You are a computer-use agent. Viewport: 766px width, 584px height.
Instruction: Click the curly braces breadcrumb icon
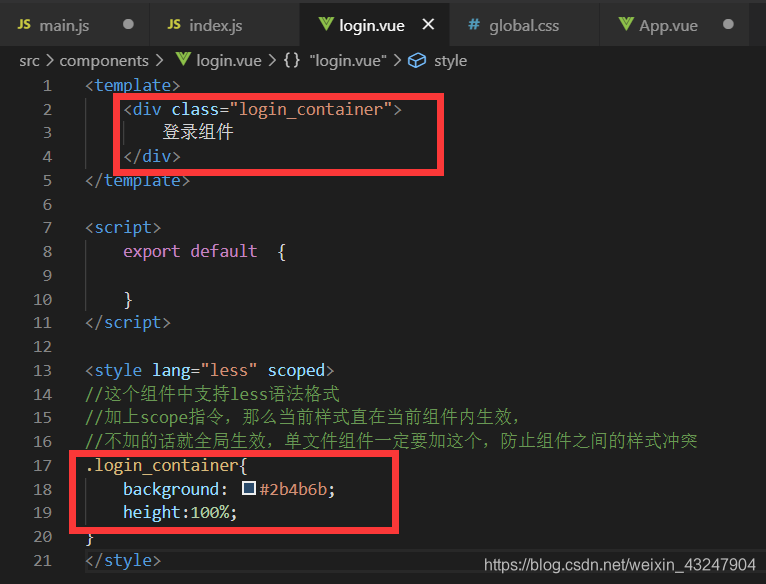(292, 60)
